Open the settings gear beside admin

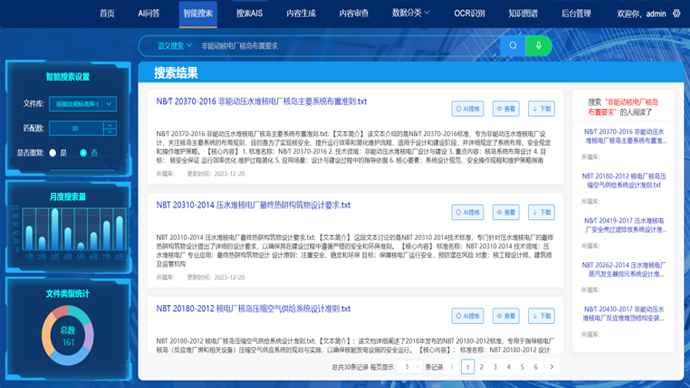[x=677, y=13]
